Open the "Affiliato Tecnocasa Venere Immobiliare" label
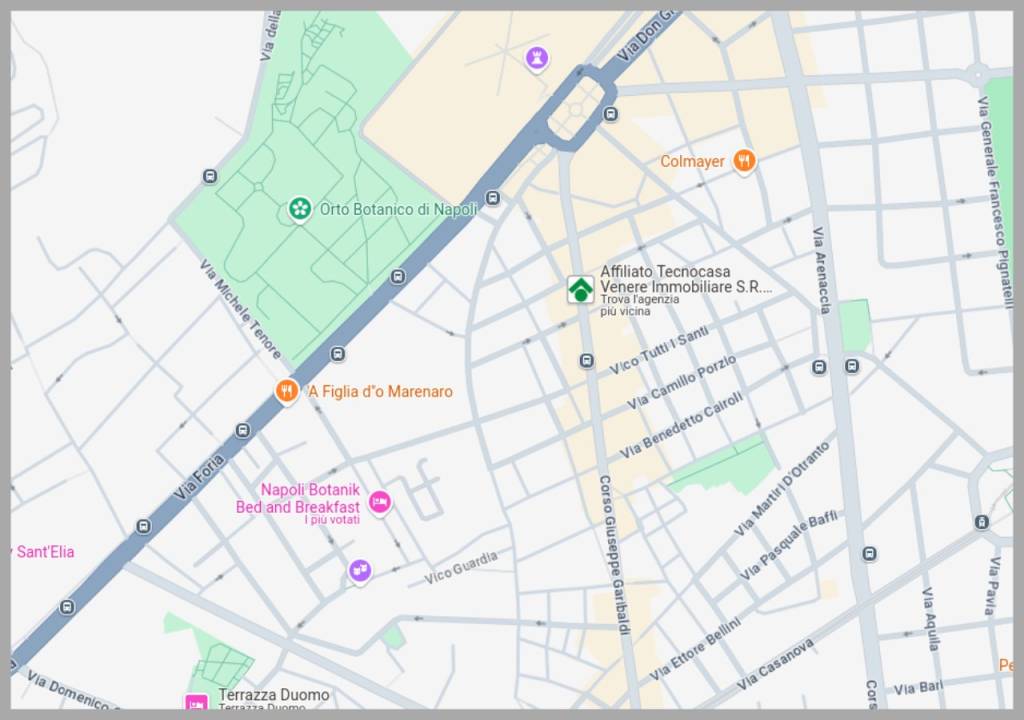Screen dimensions: 1024x720 686,279
